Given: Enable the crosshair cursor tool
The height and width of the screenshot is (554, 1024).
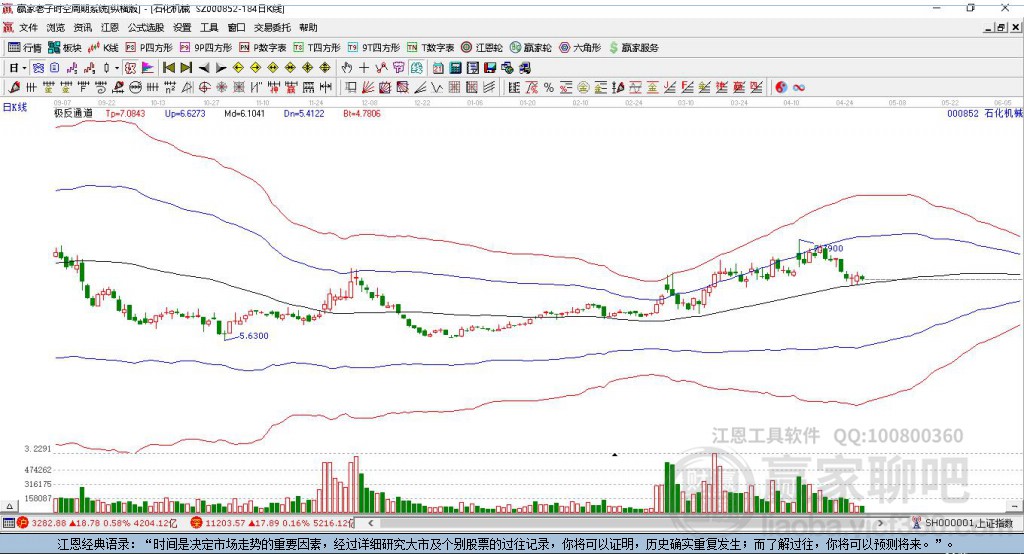Looking at the screenshot, I should click(x=364, y=68).
